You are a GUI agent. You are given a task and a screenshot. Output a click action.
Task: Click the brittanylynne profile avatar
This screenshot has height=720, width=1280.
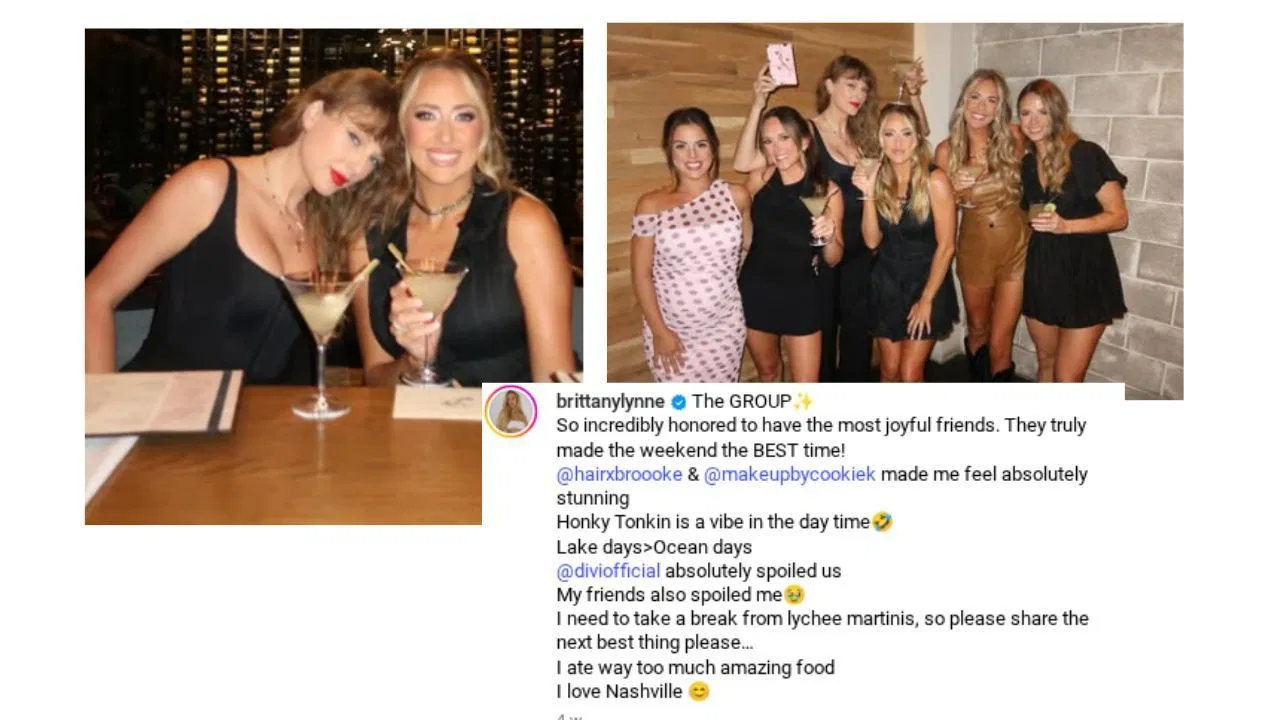coord(511,411)
